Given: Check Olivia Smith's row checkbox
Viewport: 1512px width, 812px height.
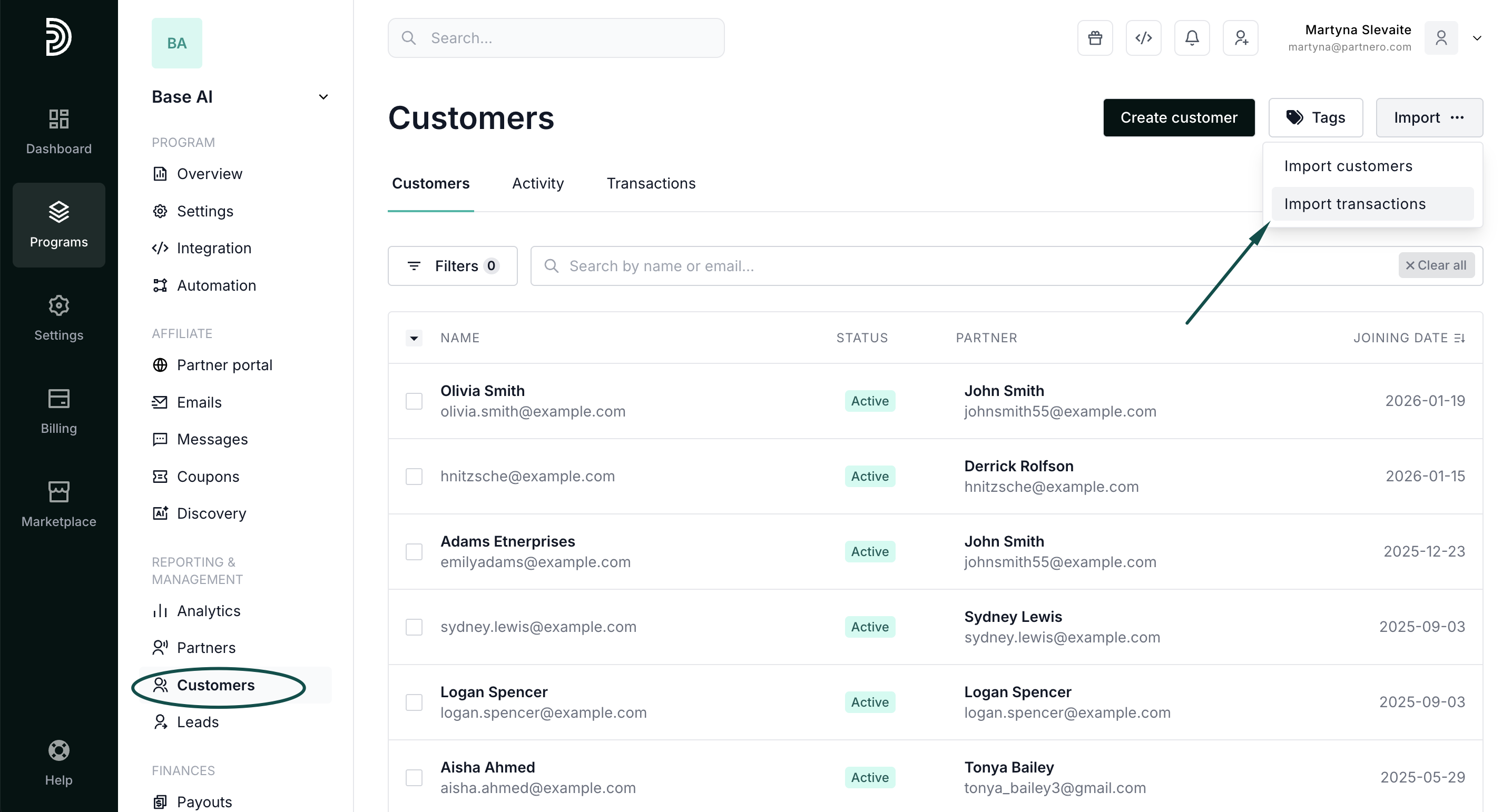Looking at the screenshot, I should coord(414,401).
